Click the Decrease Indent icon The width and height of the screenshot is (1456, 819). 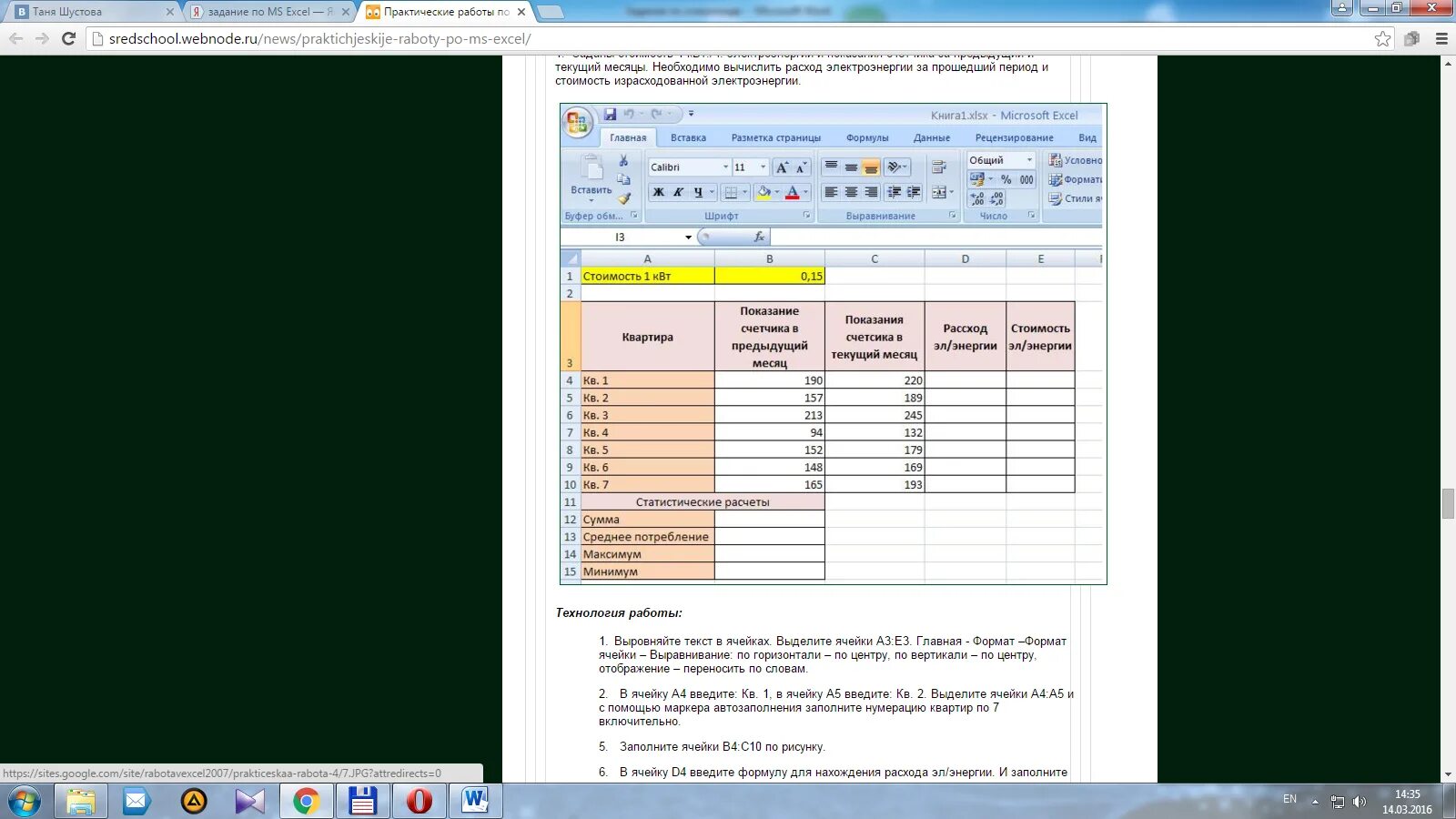click(895, 192)
